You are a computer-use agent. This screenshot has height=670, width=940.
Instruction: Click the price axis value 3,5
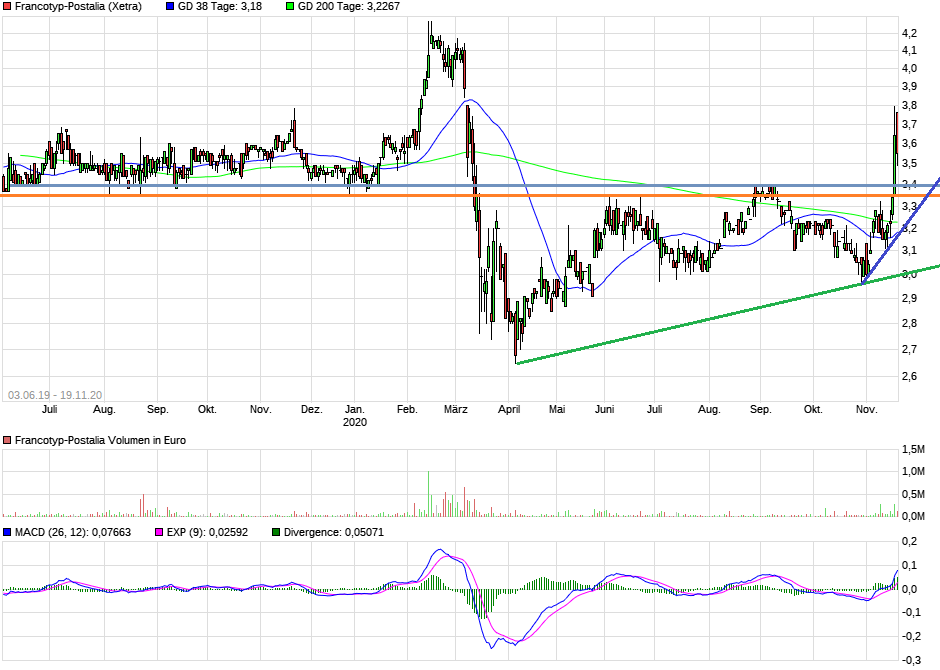click(x=909, y=164)
